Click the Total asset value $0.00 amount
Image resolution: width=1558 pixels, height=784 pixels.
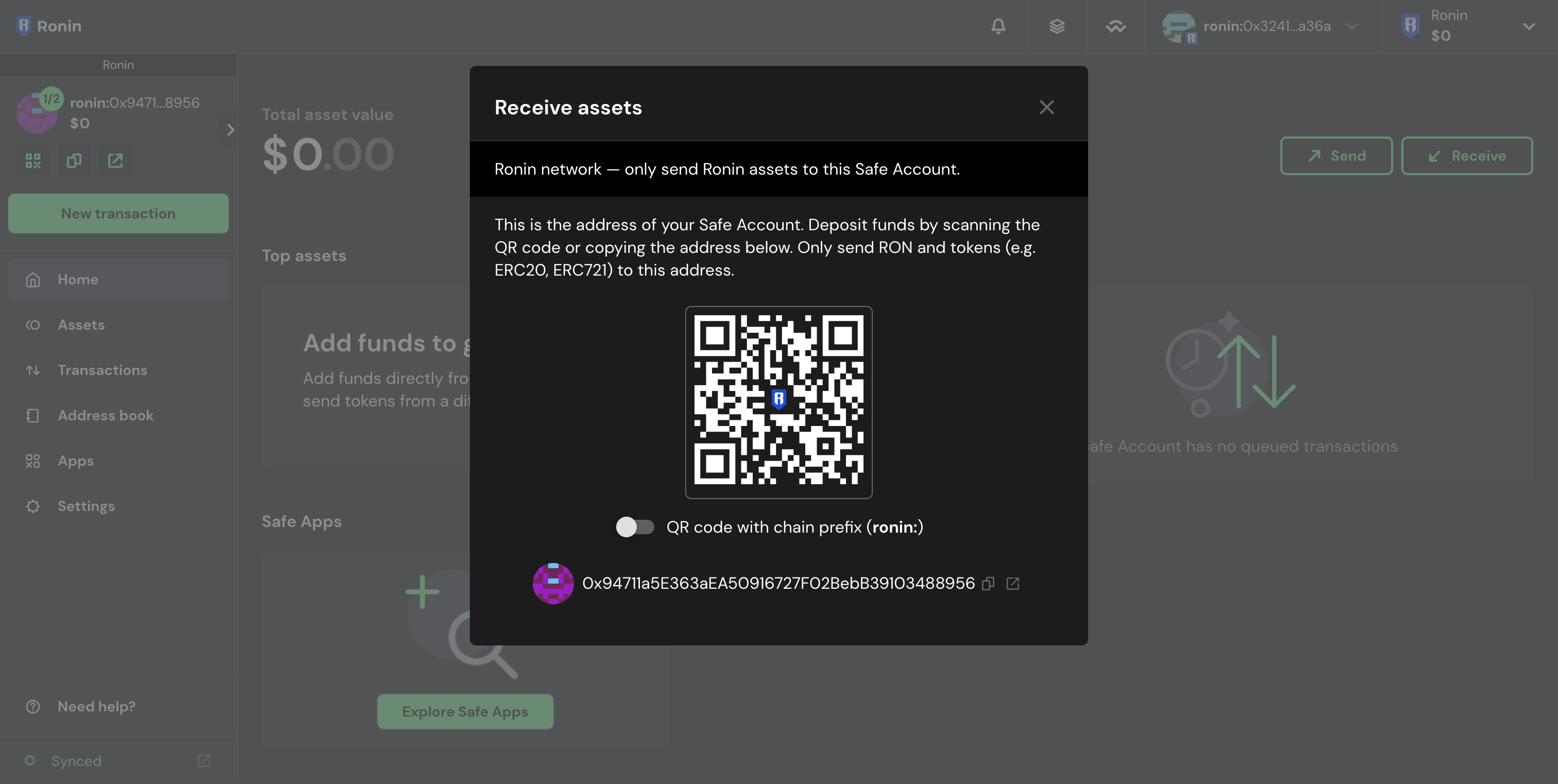pos(328,154)
